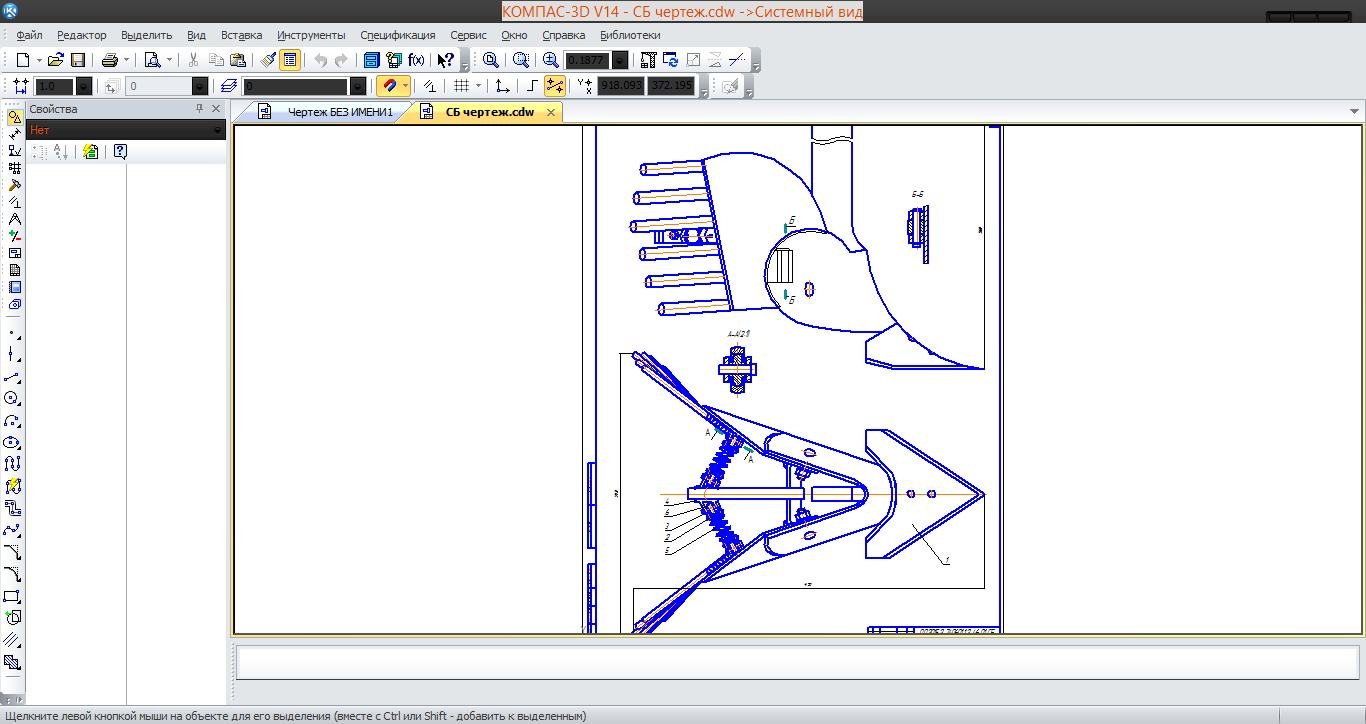Select the Circle tool
1366x724 pixels.
point(13,398)
